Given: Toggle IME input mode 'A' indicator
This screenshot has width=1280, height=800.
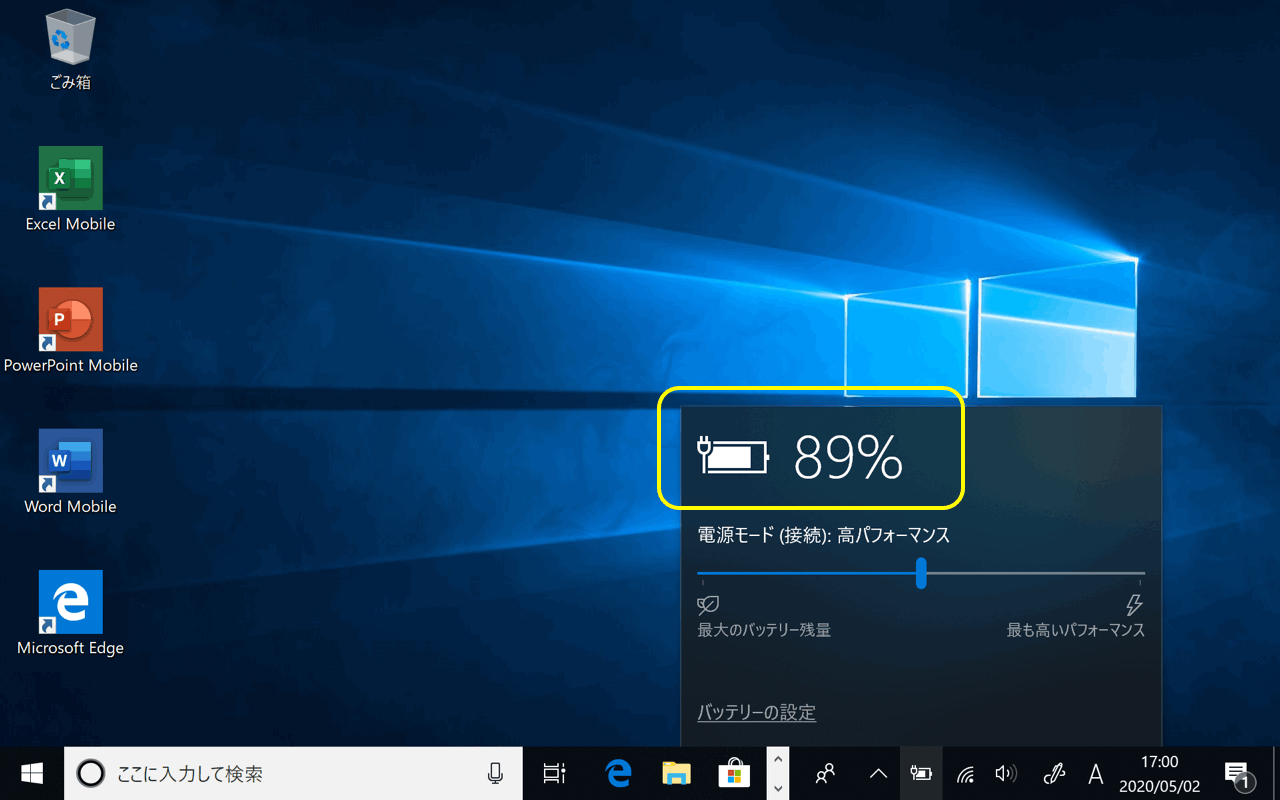Looking at the screenshot, I should (x=1096, y=773).
